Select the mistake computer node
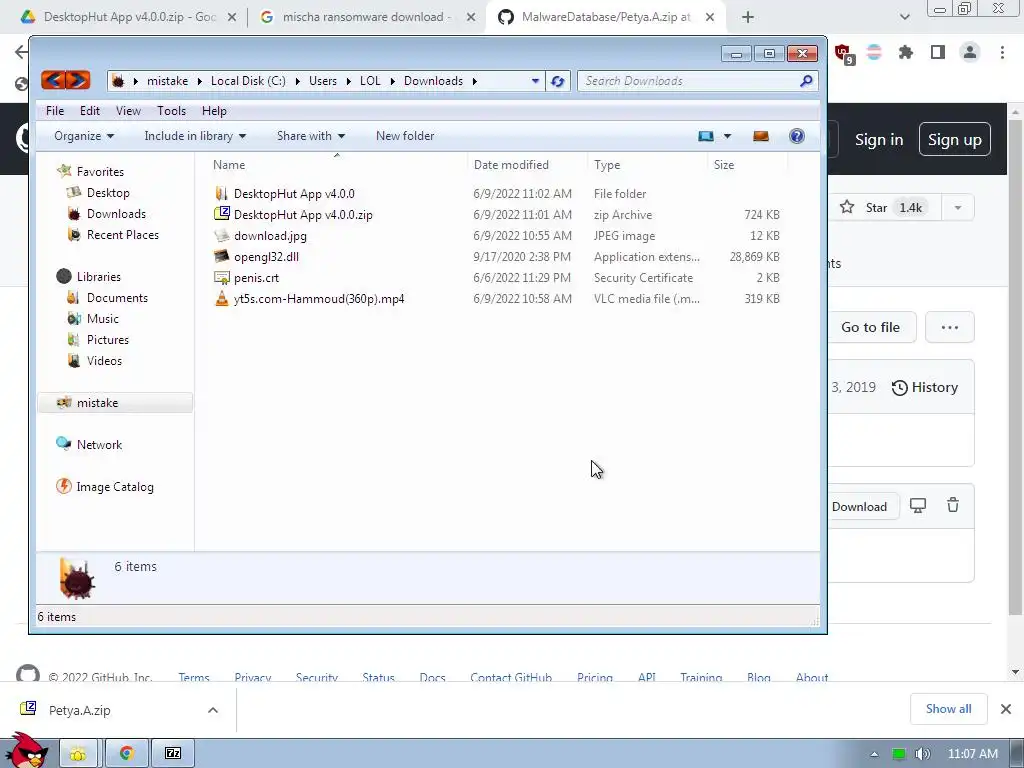The image size is (1024, 768). tap(115, 403)
